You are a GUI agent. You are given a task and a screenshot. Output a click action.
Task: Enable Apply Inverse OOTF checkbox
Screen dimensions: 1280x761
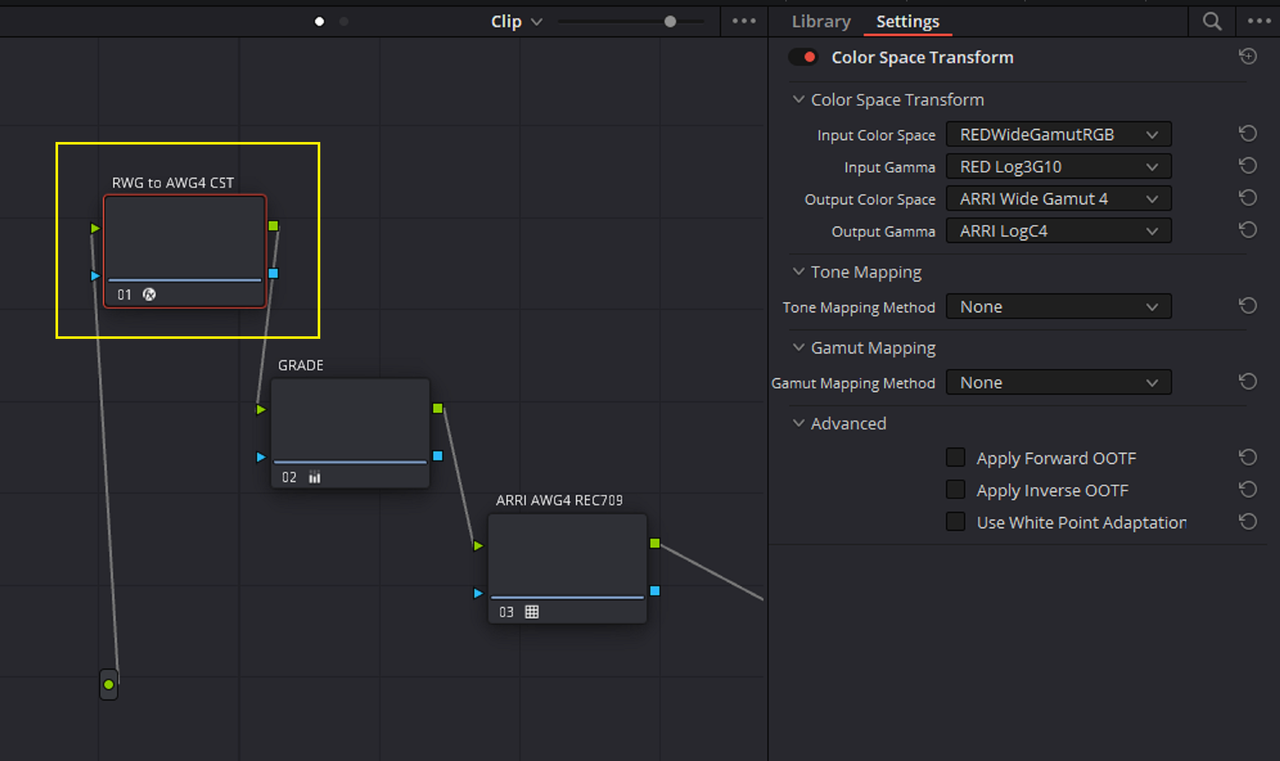pos(956,490)
